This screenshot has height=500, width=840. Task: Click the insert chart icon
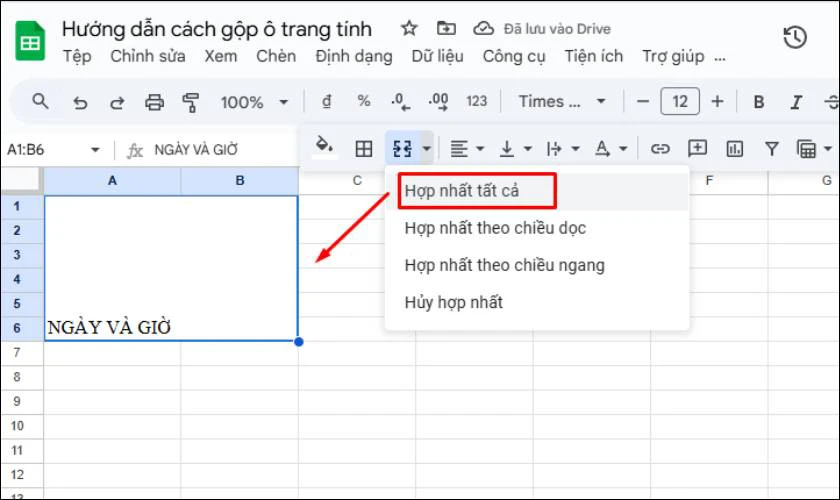735,149
